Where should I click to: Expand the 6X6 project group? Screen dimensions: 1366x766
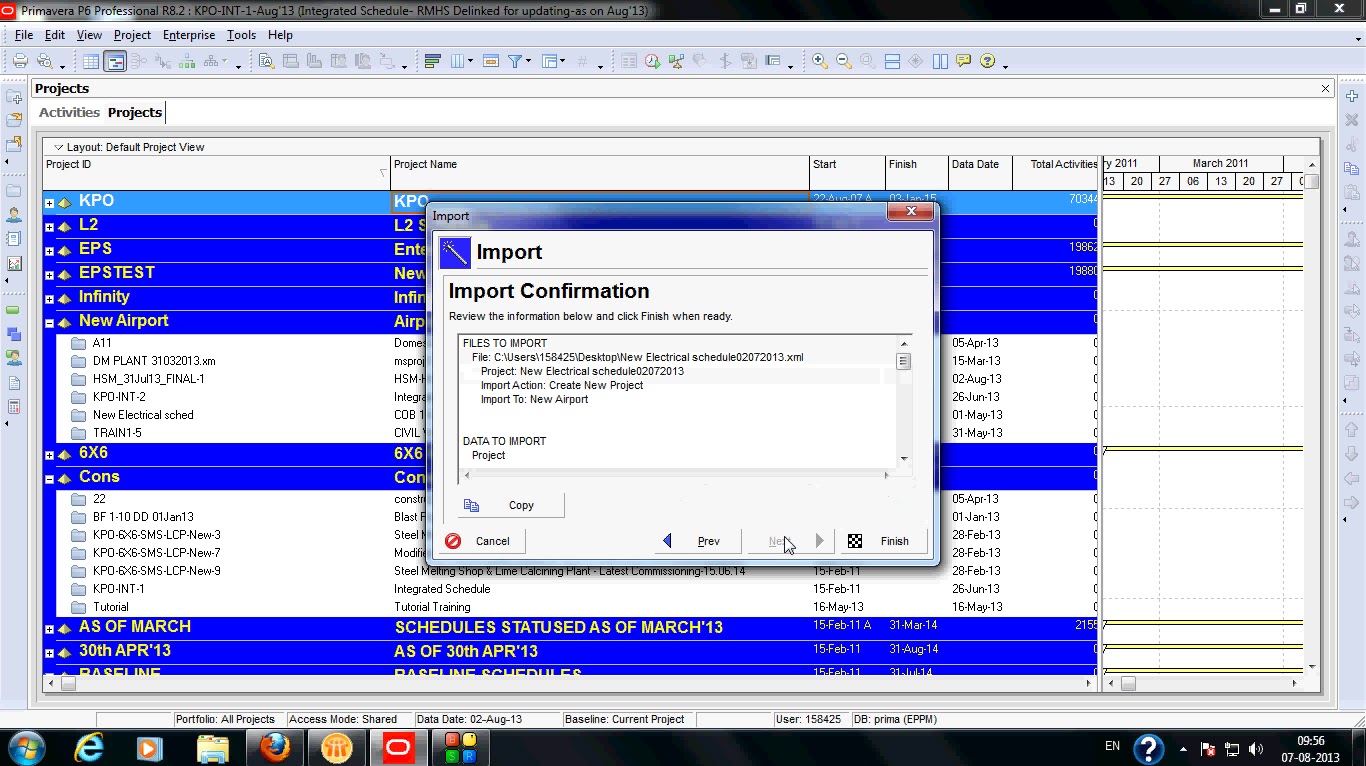[48, 453]
